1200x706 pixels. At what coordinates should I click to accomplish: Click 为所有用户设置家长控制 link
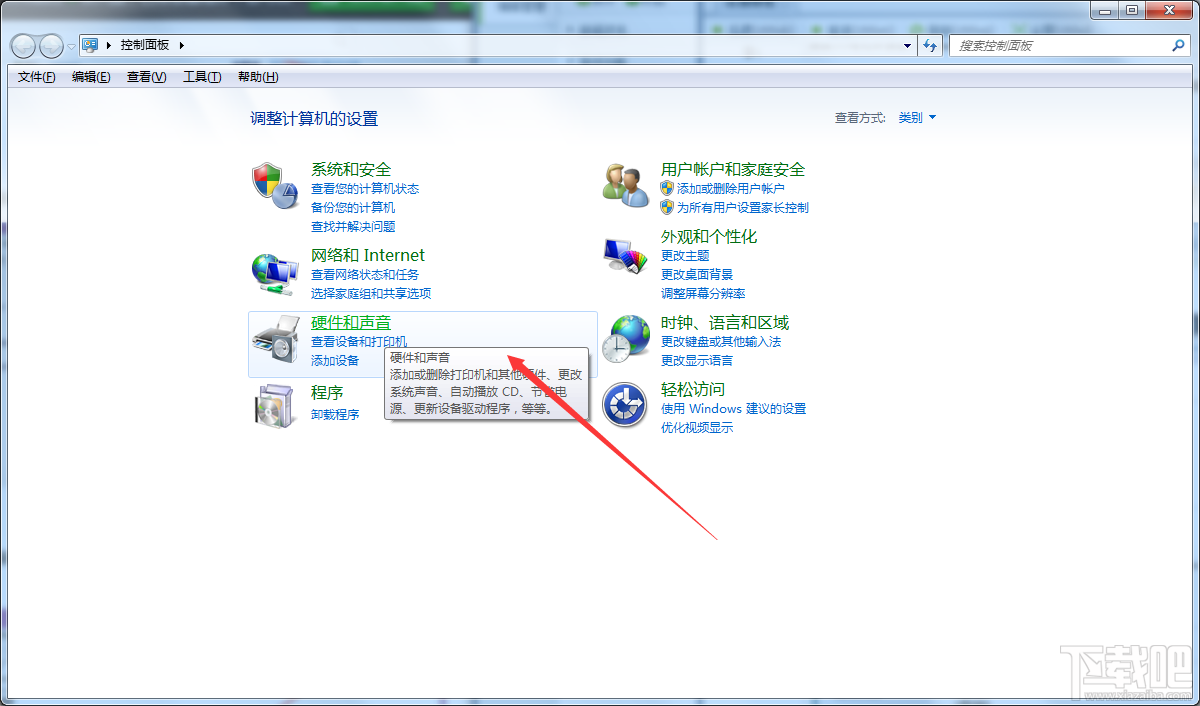tap(743, 207)
